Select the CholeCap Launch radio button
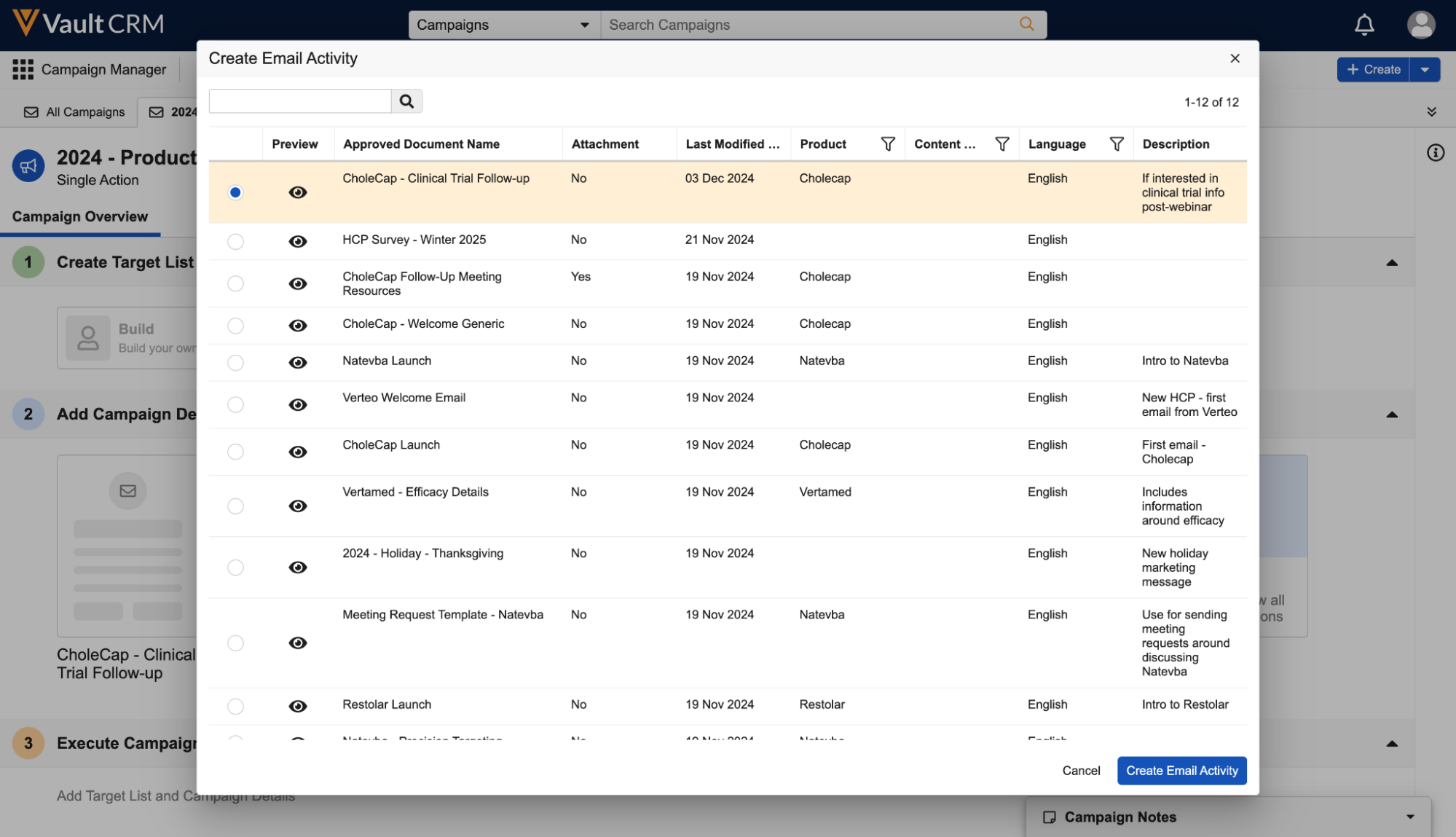The width and height of the screenshot is (1456, 837). [x=235, y=452]
